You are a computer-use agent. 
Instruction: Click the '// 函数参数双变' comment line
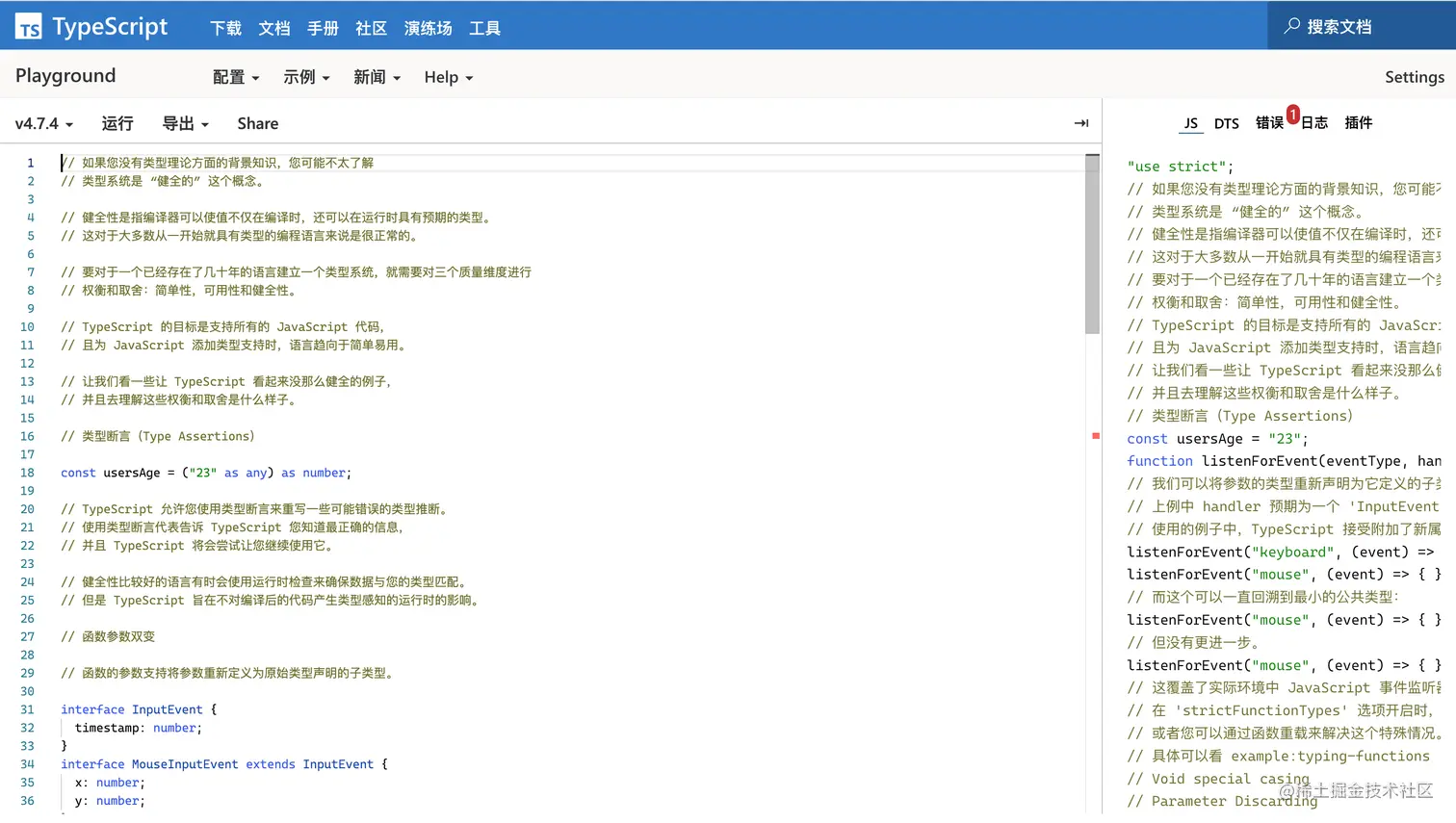click(x=108, y=636)
